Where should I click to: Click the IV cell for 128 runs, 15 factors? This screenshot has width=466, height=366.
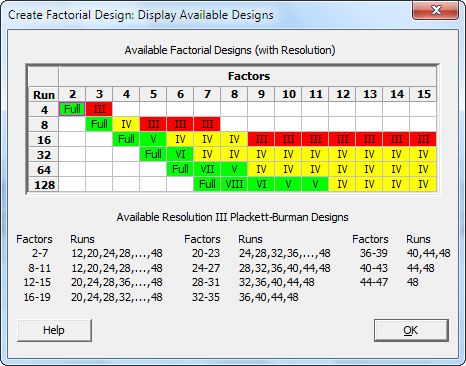click(423, 184)
